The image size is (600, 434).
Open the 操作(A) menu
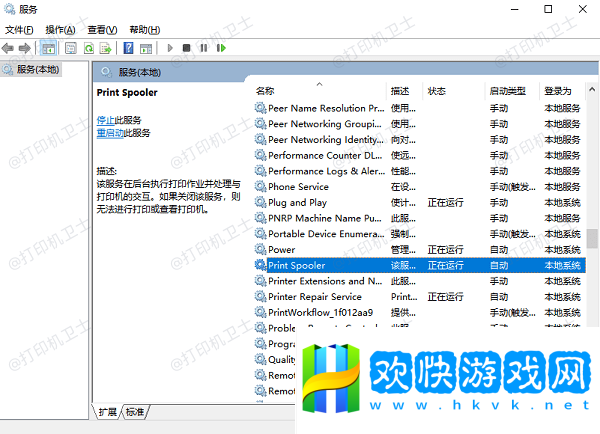click(x=60, y=30)
